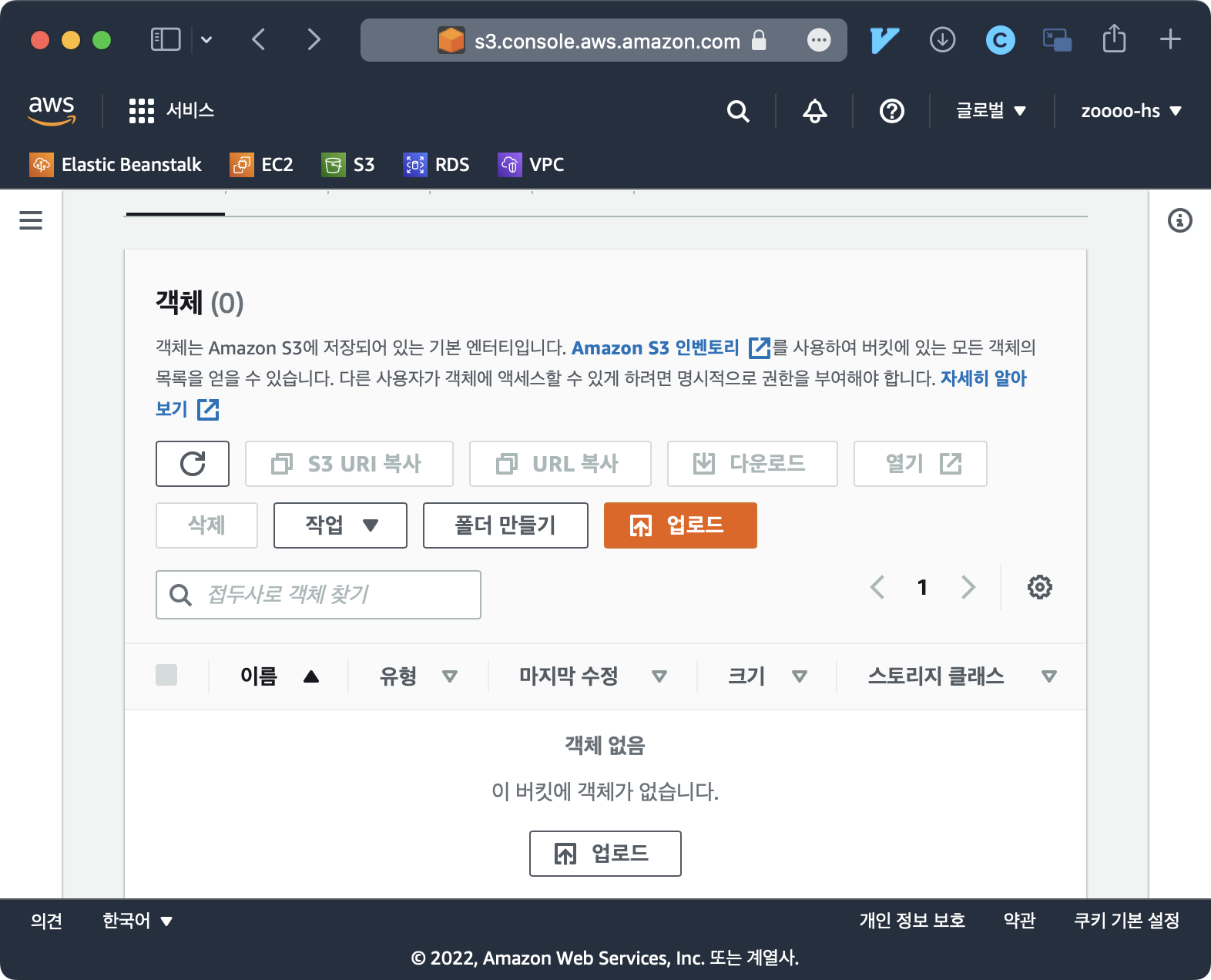
Task: Open the EC2 service shortcut
Action: pyautogui.click(x=262, y=165)
